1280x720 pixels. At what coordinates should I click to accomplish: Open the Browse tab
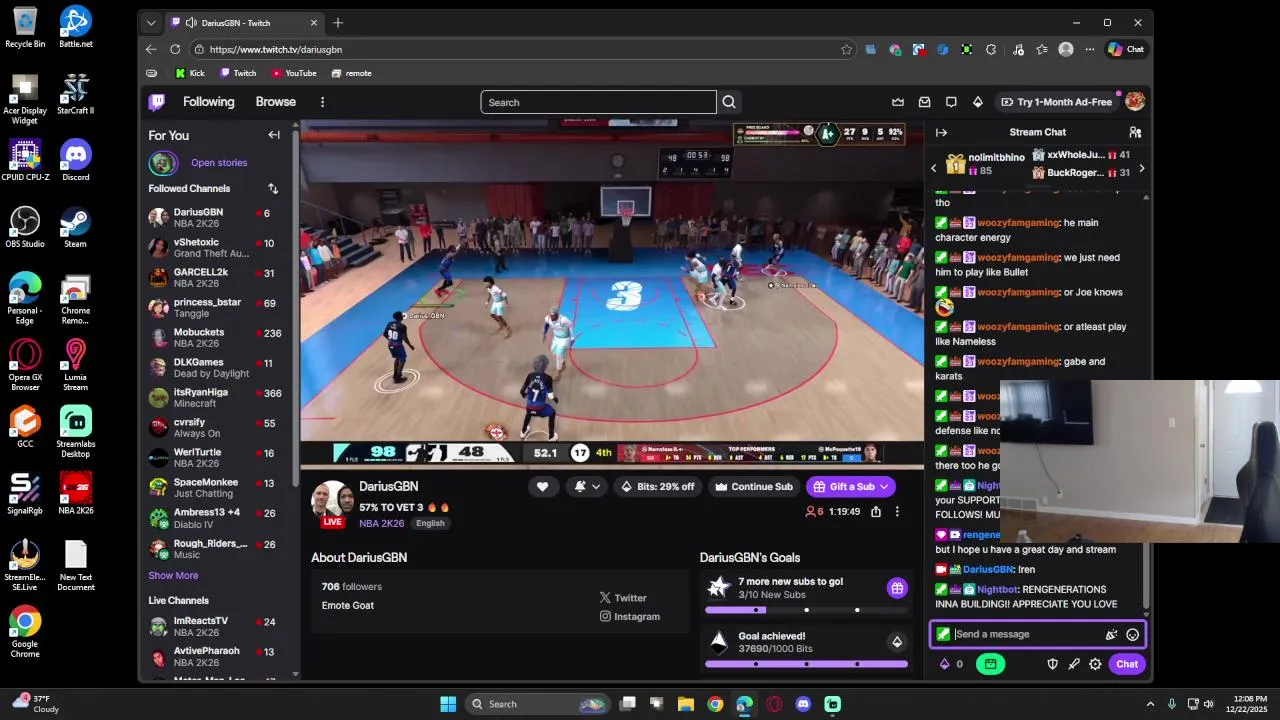tap(275, 102)
